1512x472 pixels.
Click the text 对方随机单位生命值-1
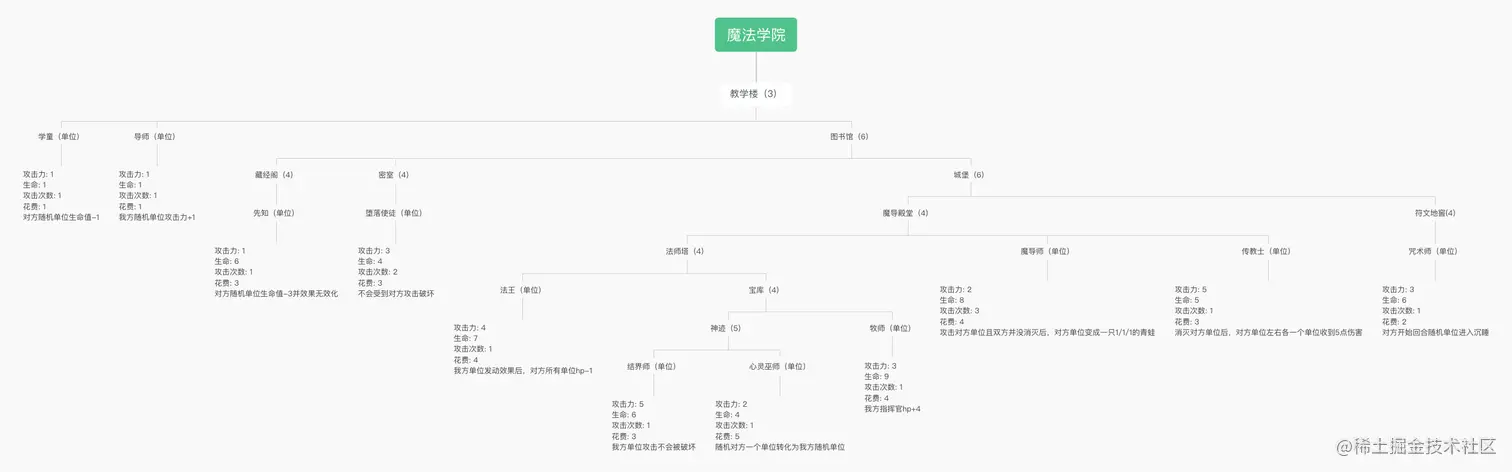(61, 217)
